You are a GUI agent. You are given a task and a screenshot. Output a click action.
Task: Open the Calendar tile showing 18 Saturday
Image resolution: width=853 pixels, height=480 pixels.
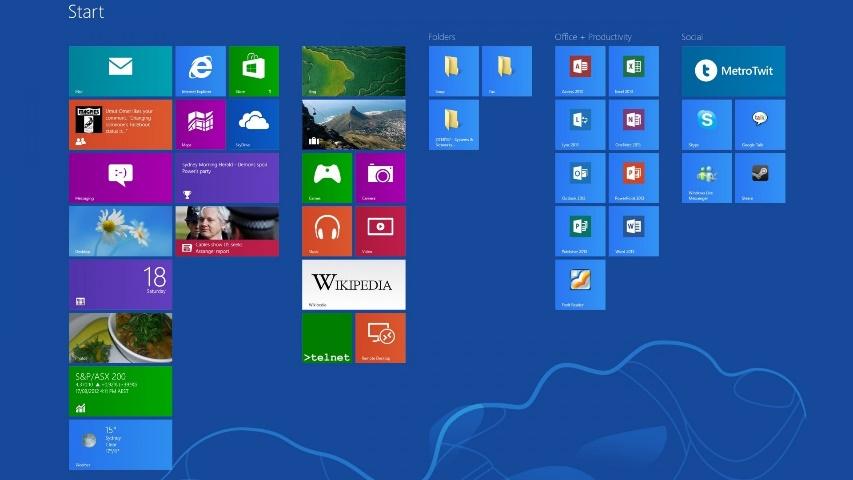pos(120,285)
